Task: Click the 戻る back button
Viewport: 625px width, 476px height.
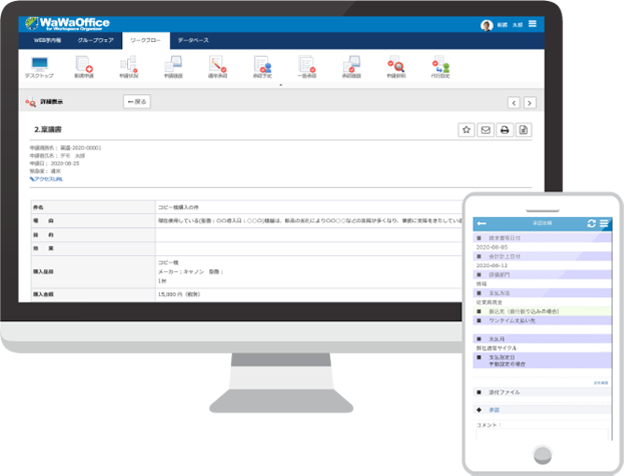Action: (137, 102)
